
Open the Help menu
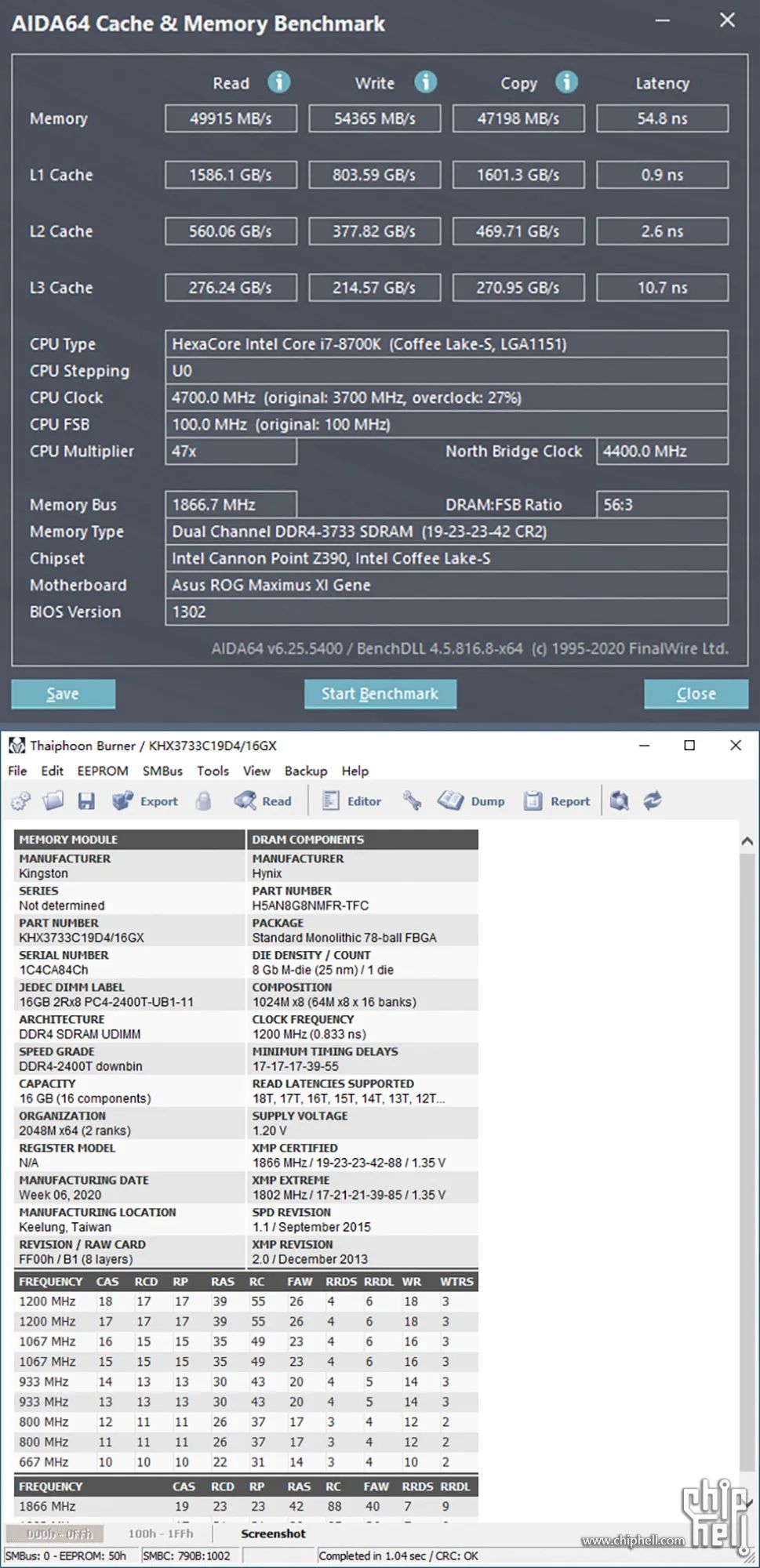355,771
